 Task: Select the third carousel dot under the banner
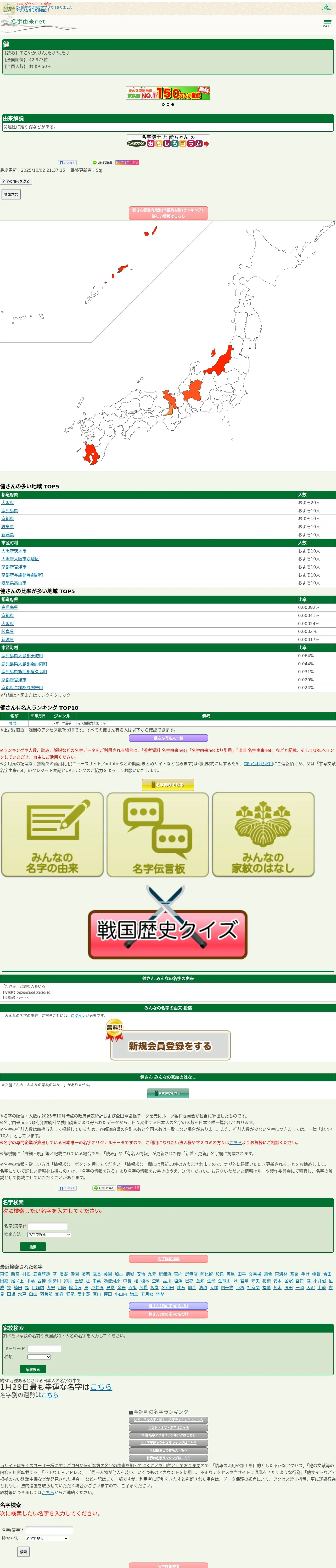[x=172, y=105]
